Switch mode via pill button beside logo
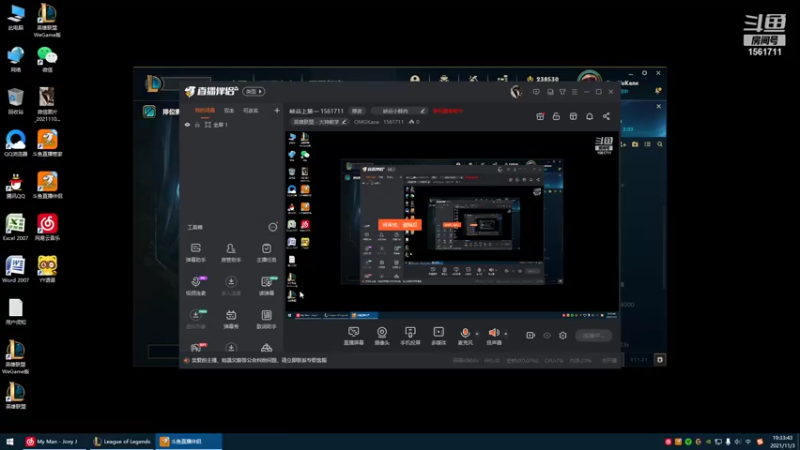Image resolution: width=800 pixels, height=450 pixels. coord(254,91)
